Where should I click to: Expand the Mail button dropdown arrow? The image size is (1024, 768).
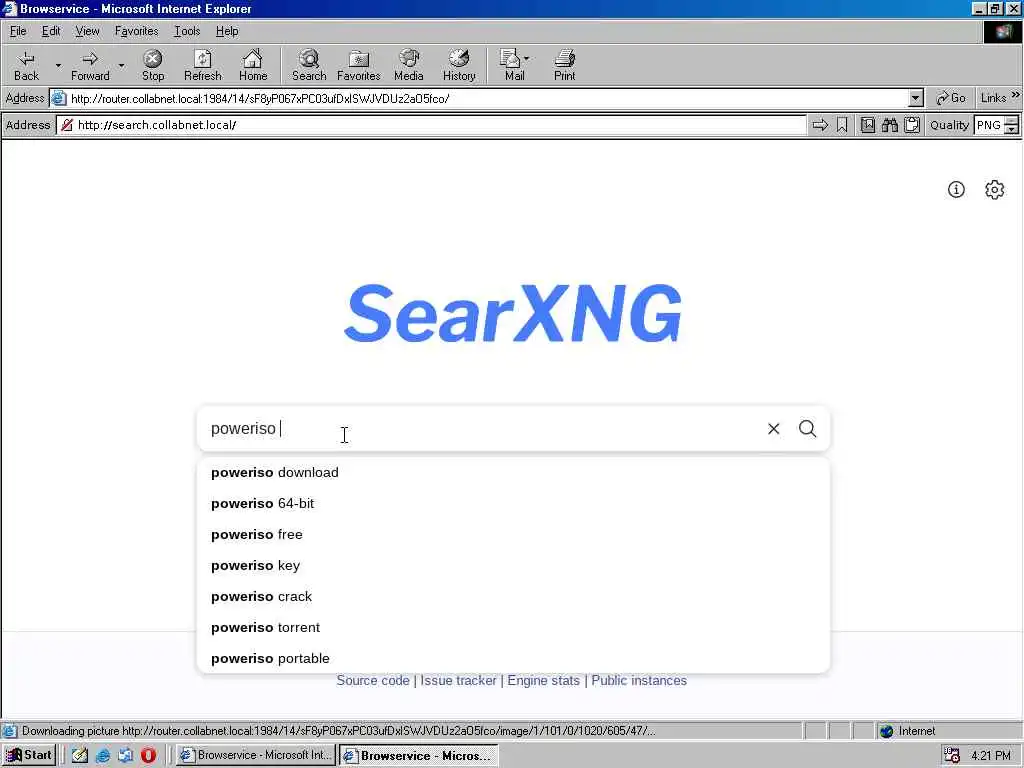click(526, 59)
